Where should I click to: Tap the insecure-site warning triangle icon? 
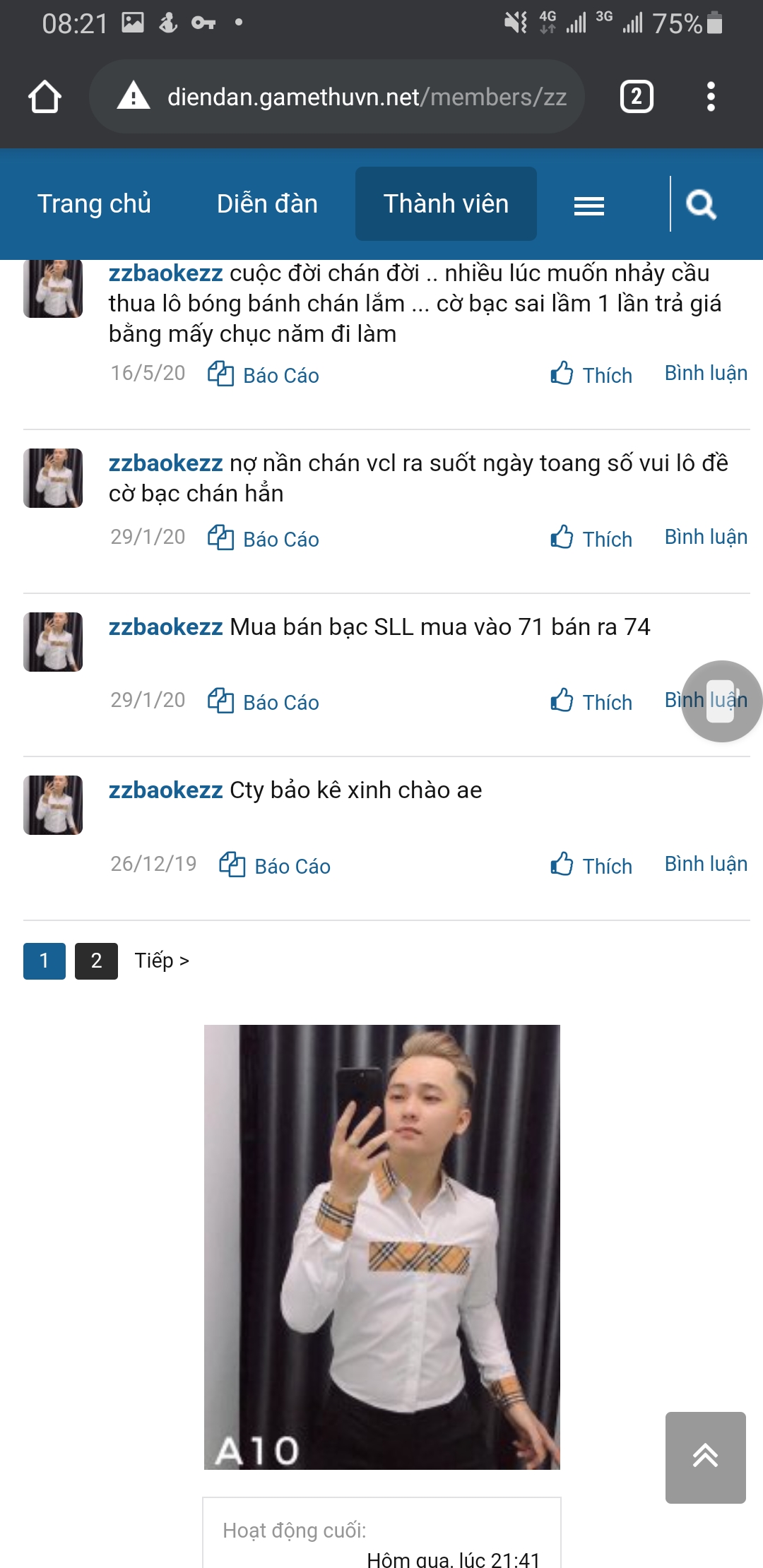133,96
